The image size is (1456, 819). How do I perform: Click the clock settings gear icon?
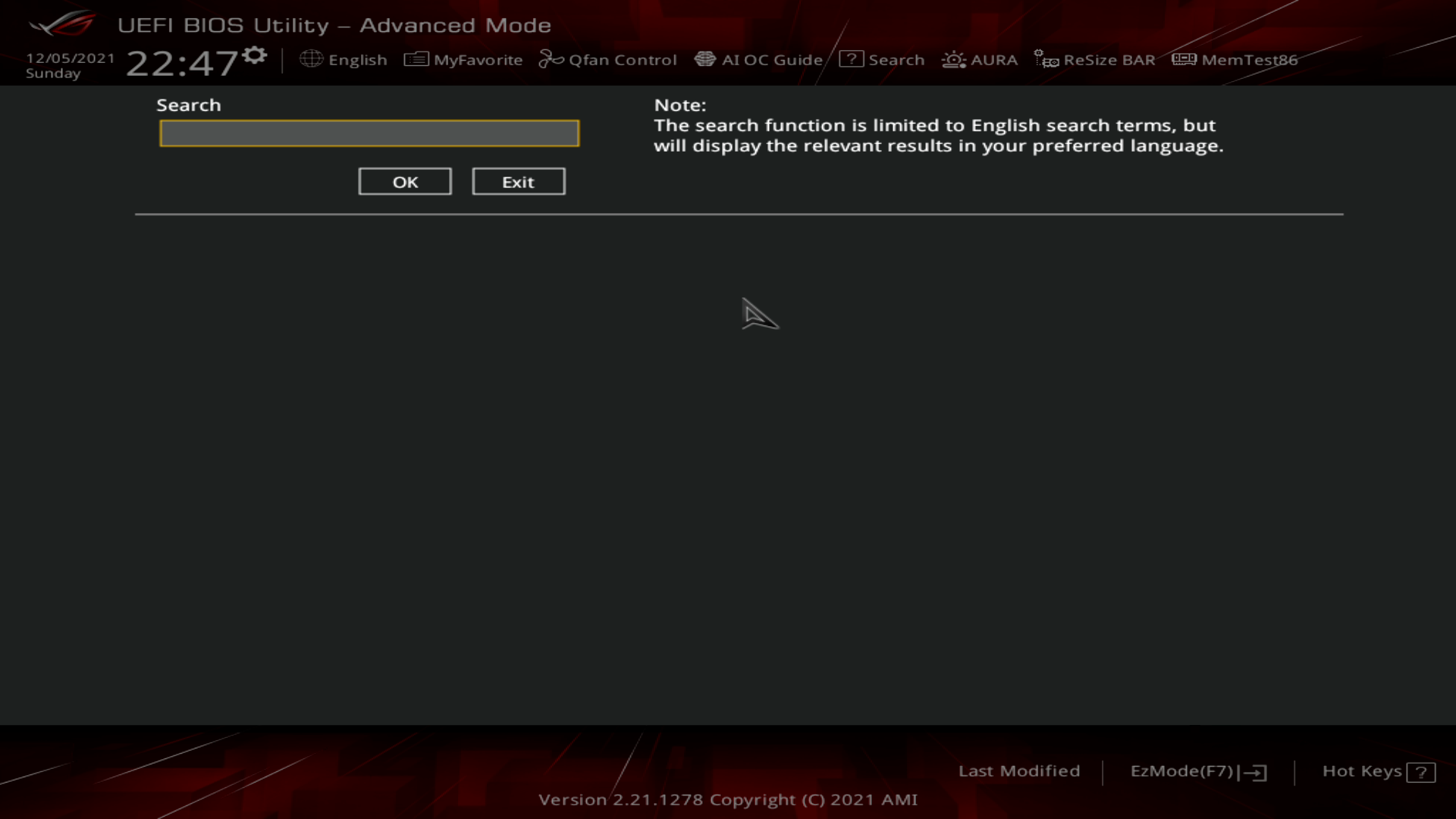coord(255,55)
